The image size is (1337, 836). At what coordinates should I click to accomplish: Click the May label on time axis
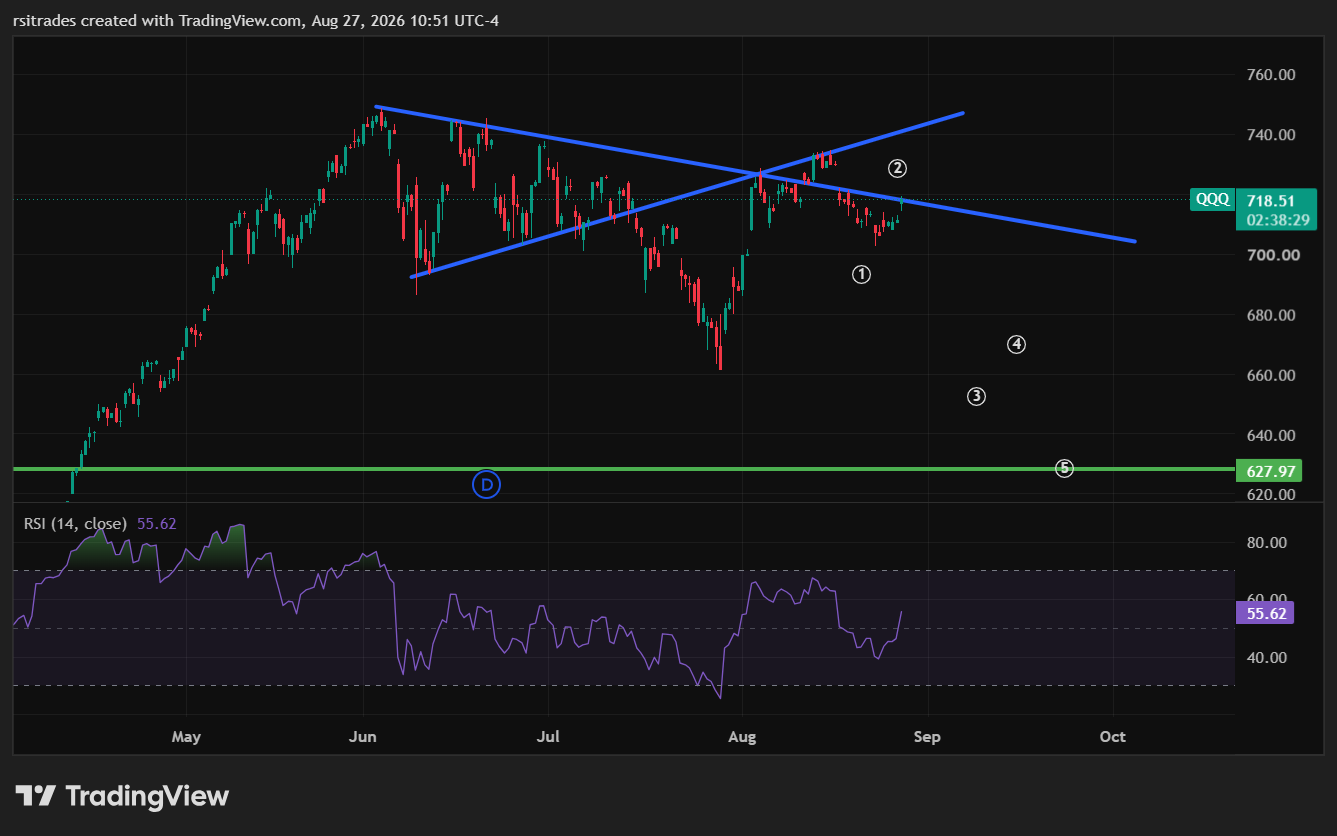click(x=186, y=737)
